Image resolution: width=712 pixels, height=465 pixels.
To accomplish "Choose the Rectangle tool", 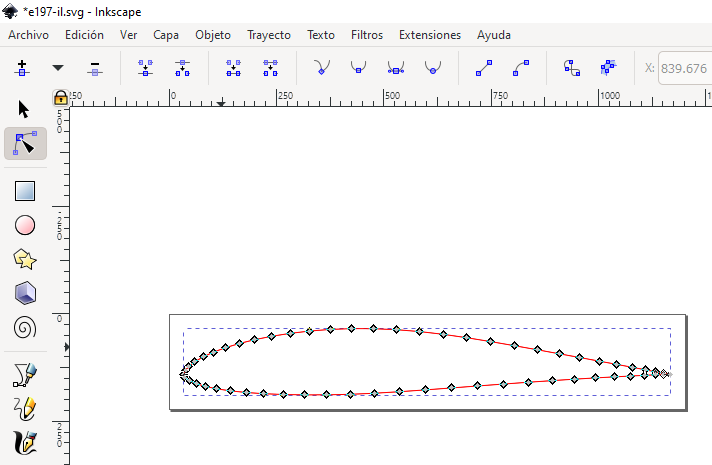I will tap(25, 190).
